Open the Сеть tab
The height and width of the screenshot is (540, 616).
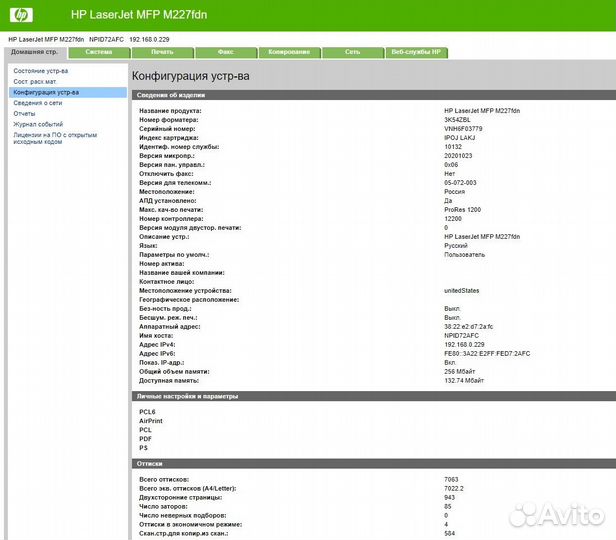[x=353, y=52]
